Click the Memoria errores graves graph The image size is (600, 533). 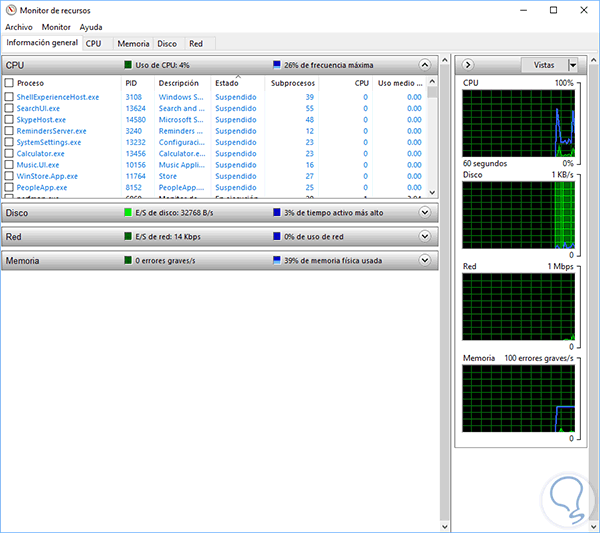click(518, 399)
